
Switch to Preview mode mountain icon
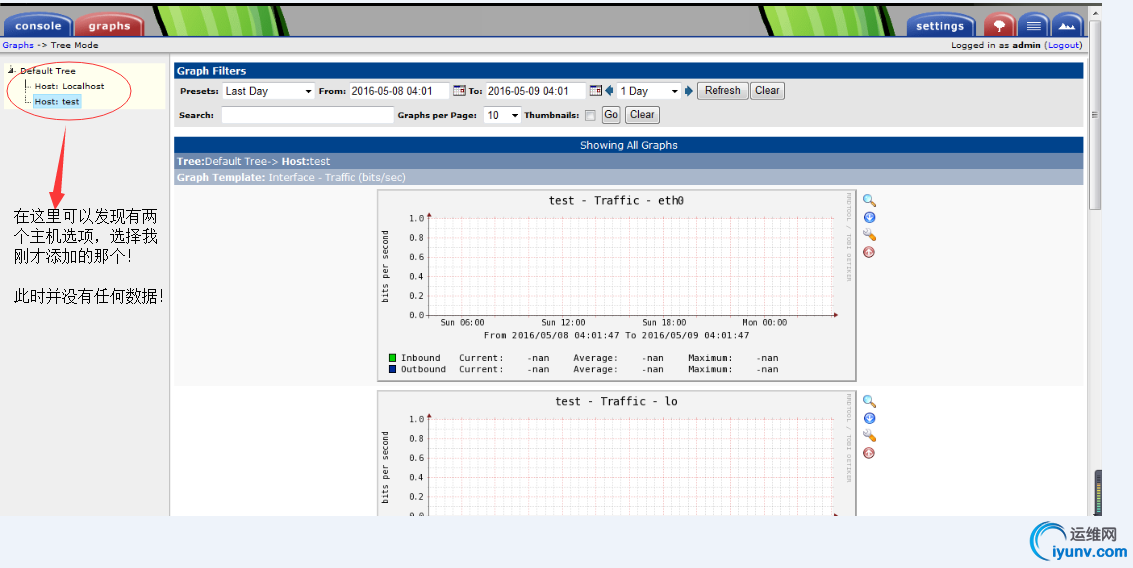tap(1068, 26)
